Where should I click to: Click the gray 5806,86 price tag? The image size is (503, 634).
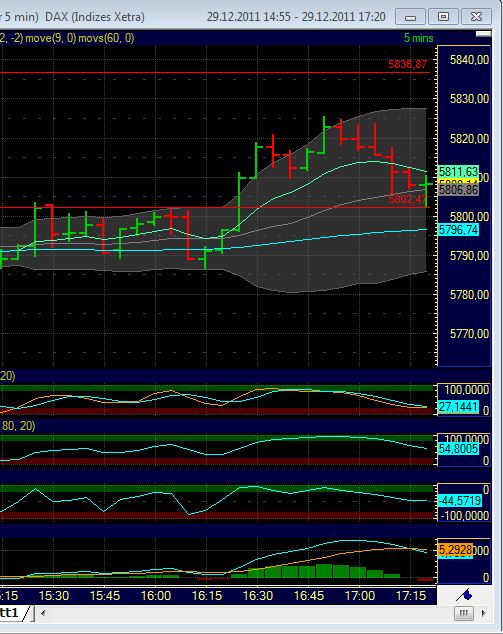tap(459, 190)
